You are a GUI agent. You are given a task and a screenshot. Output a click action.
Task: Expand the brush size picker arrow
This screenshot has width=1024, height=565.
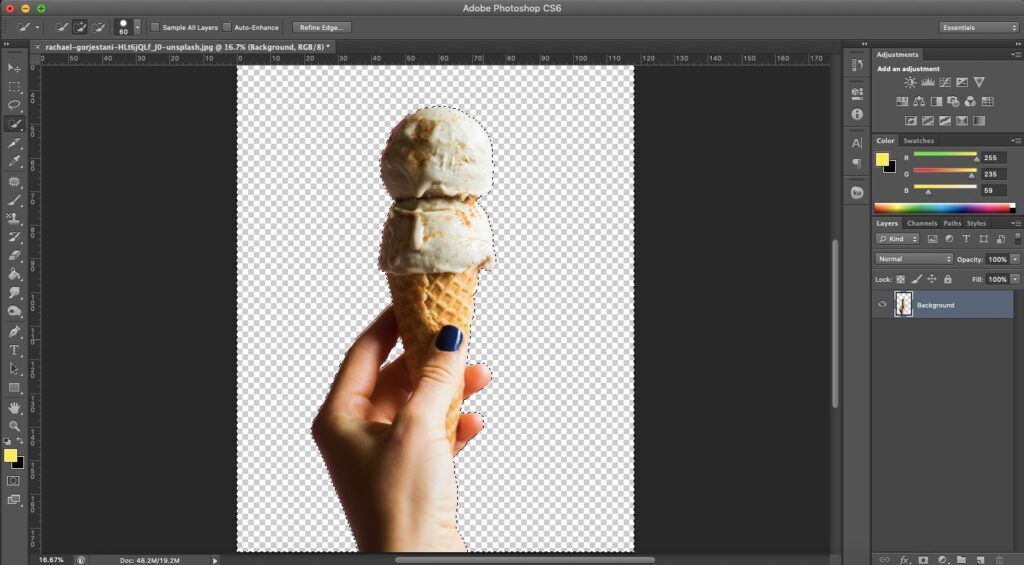coord(137,27)
